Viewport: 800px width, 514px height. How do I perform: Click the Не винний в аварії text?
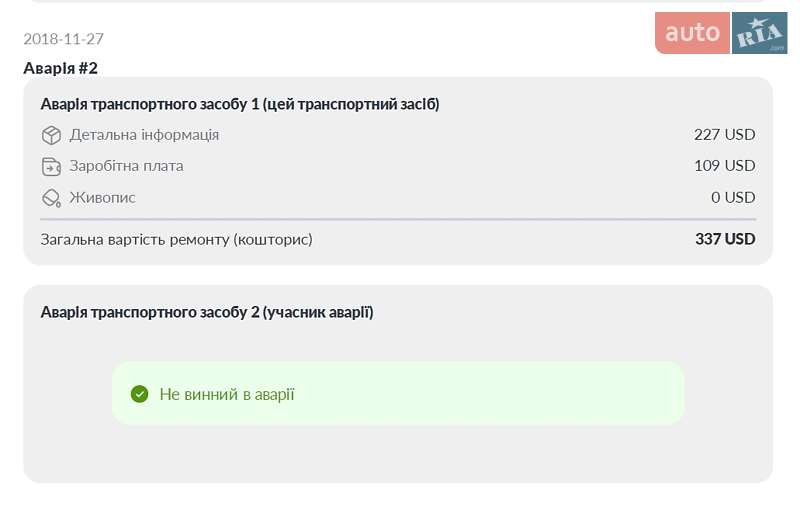(227, 394)
